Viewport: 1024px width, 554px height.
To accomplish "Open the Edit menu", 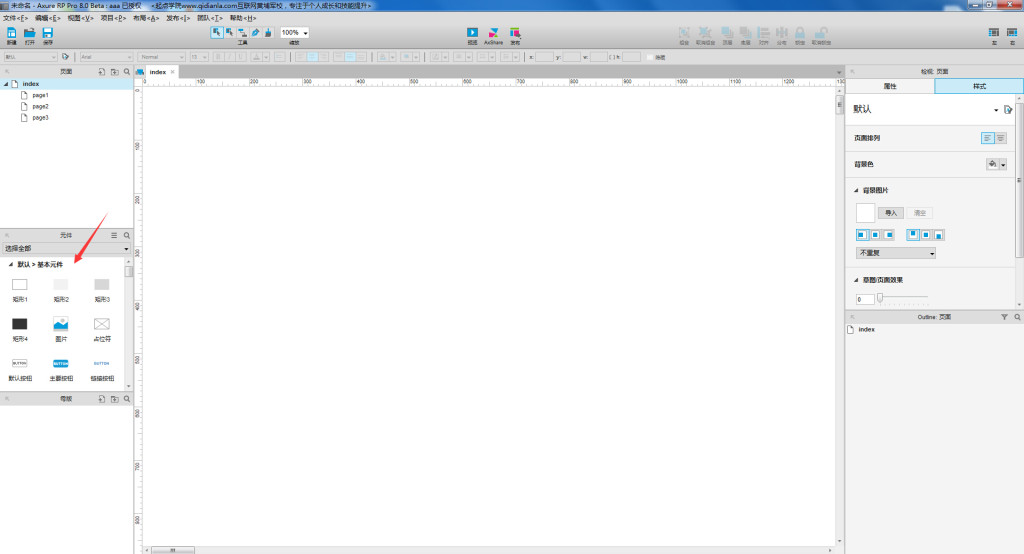I will pos(48,18).
